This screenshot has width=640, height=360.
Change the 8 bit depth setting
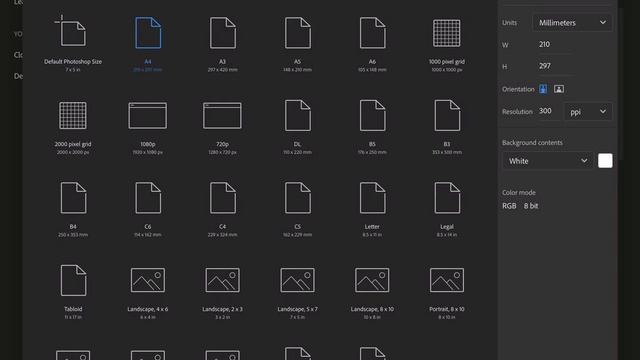[x=531, y=206]
